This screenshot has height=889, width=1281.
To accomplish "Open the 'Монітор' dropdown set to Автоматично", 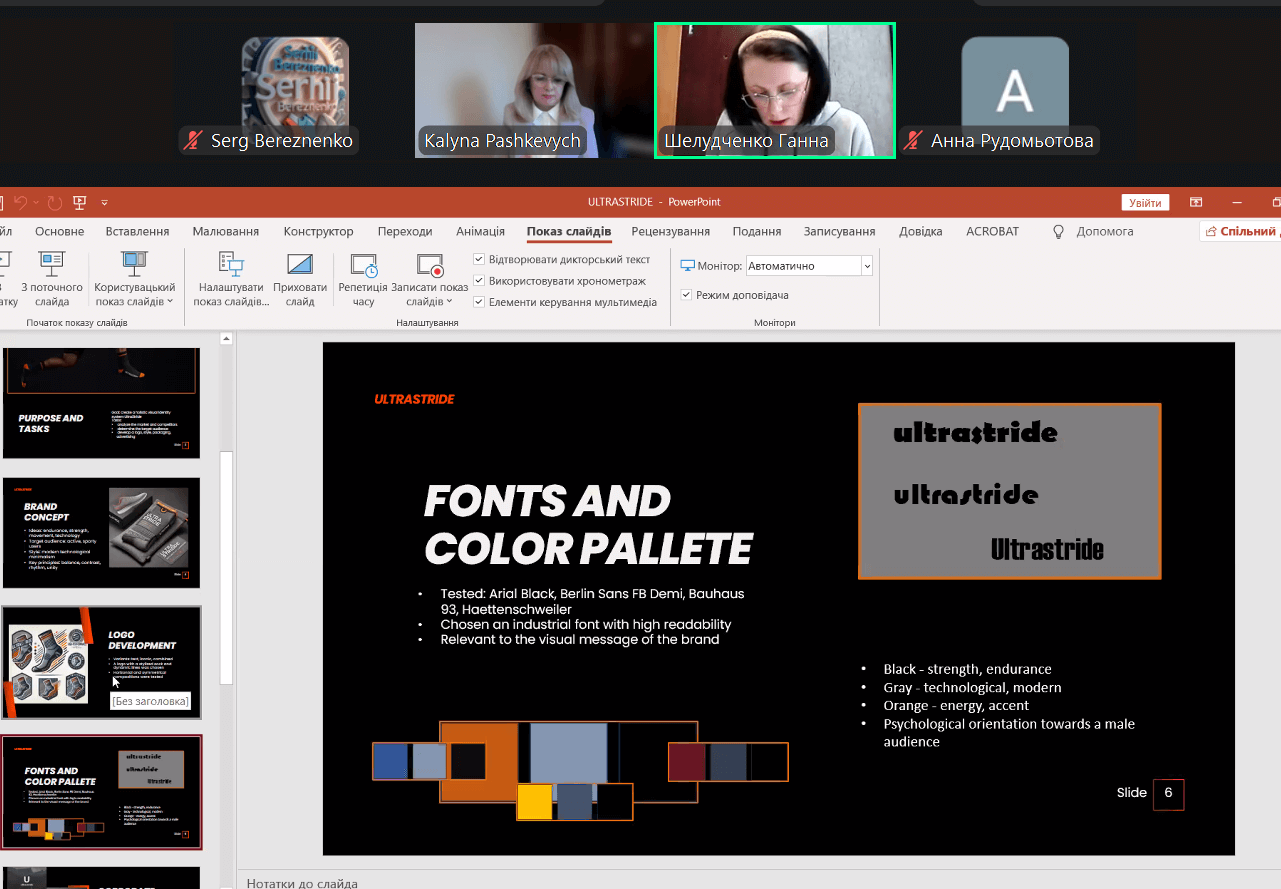I will tap(866, 266).
